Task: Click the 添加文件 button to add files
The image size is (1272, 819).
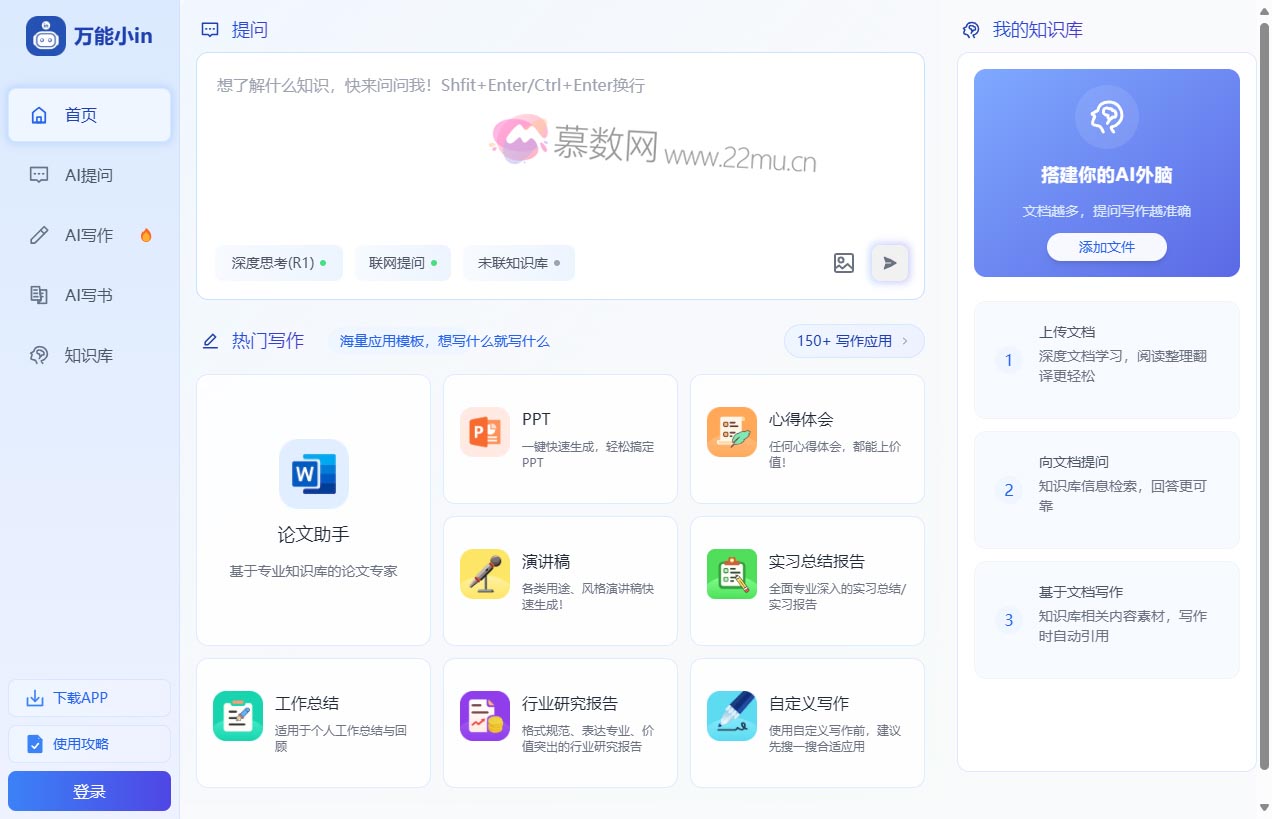Action: pos(1106,247)
